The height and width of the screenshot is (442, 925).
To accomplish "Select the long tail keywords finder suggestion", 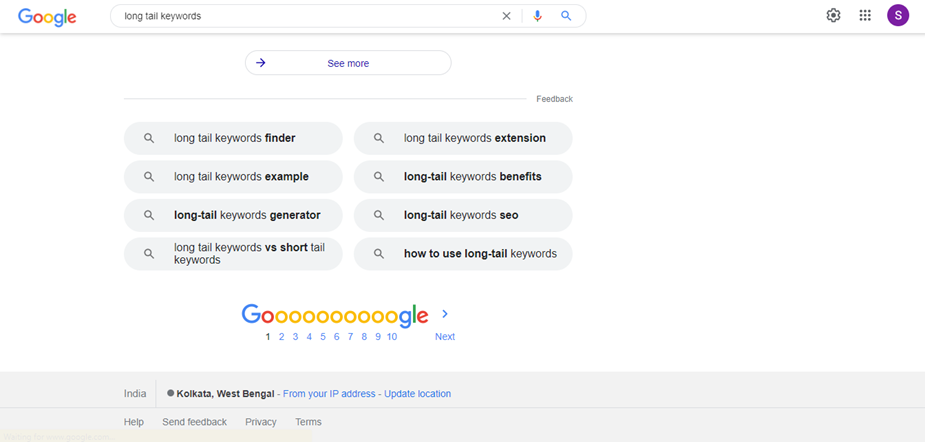I will tap(233, 138).
